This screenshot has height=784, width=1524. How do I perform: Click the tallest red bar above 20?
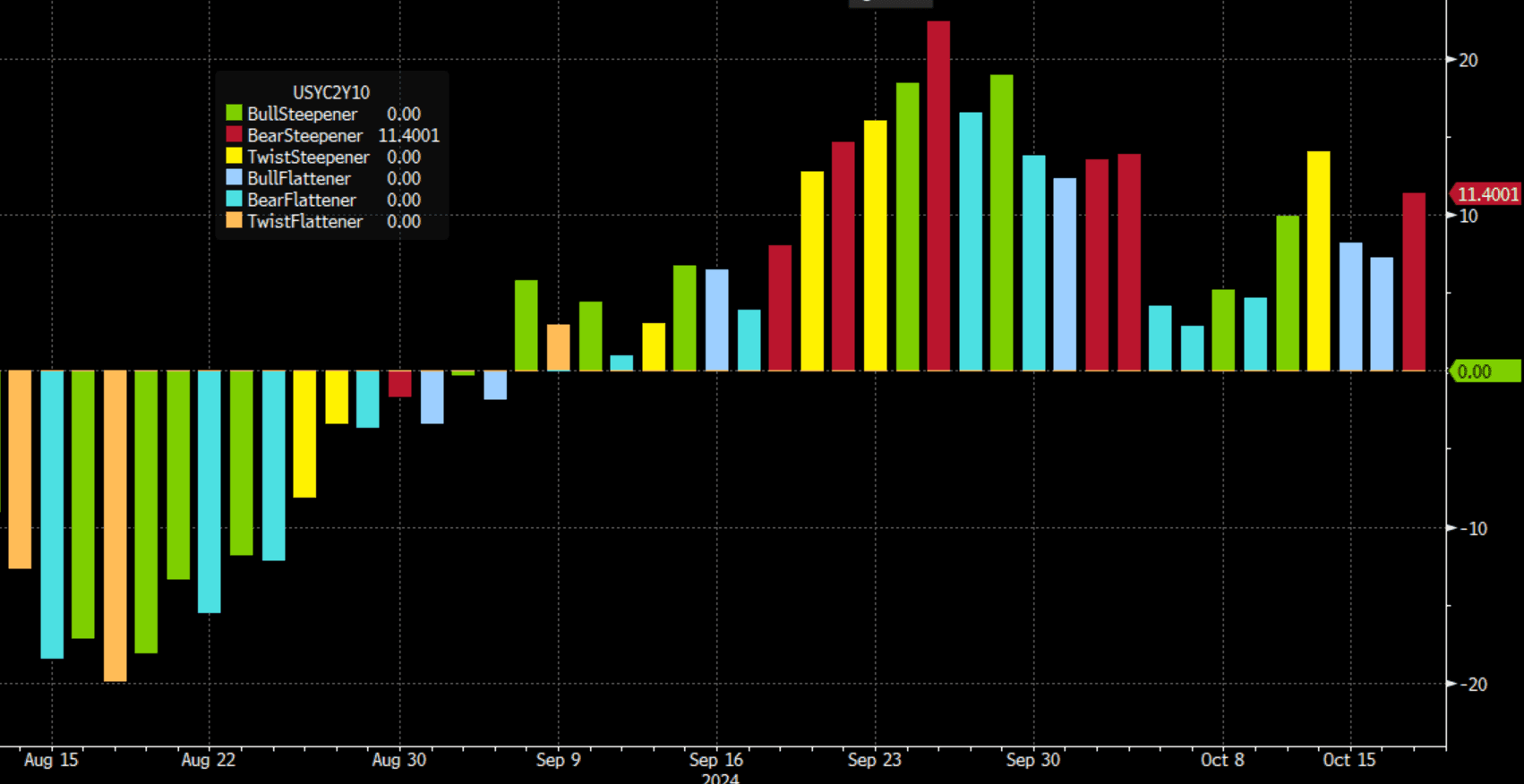click(938, 195)
